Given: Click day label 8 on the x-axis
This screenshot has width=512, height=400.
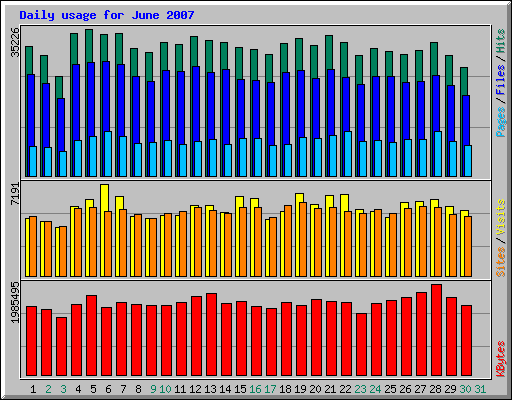Looking at the screenshot, I should pos(138,389).
